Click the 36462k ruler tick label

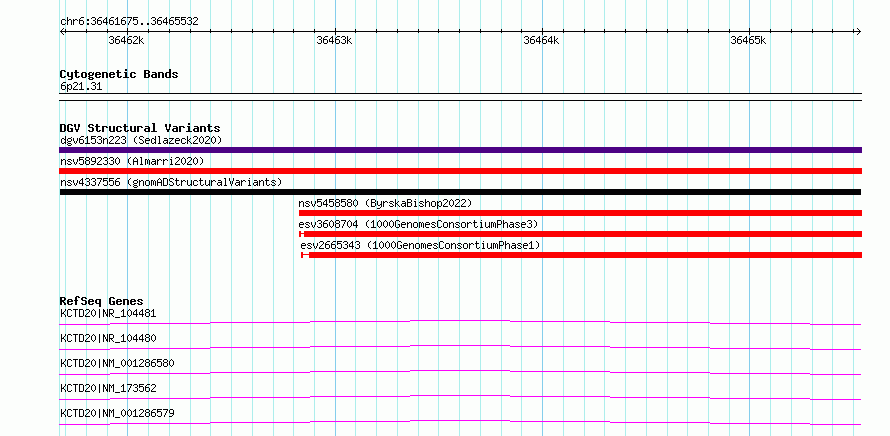point(126,40)
